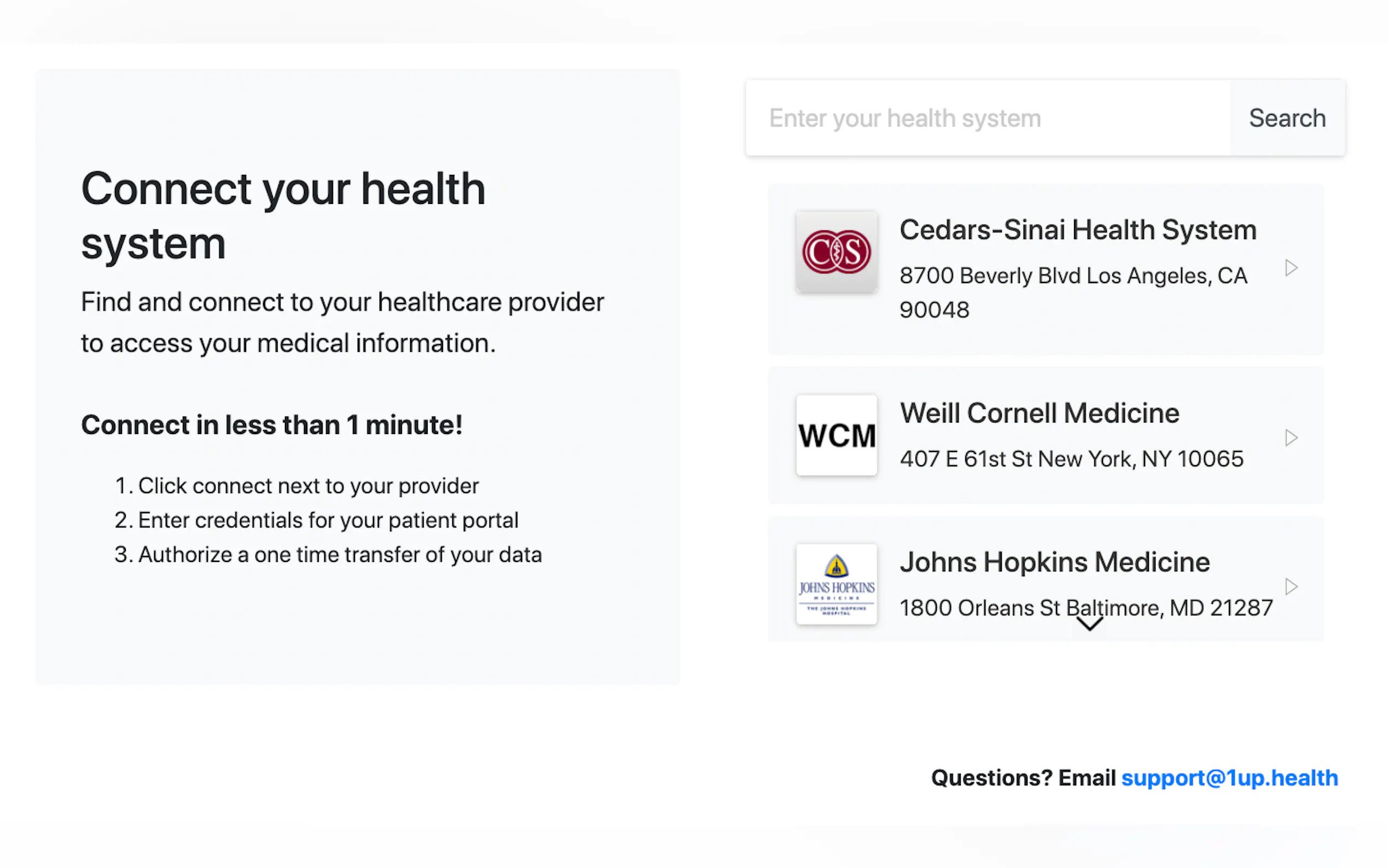This screenshot has width=1389, height=868.
Task: Open the support@1up.health email link
Action: click(1229, 778)
